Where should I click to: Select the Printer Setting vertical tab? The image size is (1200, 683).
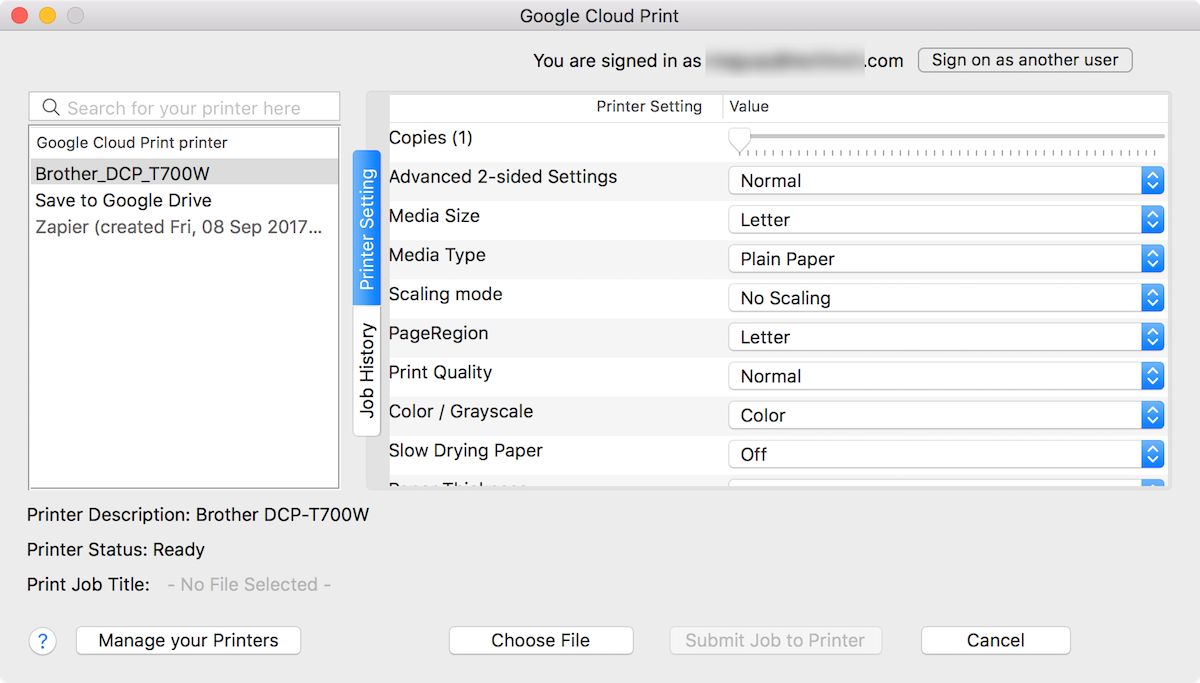click(x=367, y=229)
